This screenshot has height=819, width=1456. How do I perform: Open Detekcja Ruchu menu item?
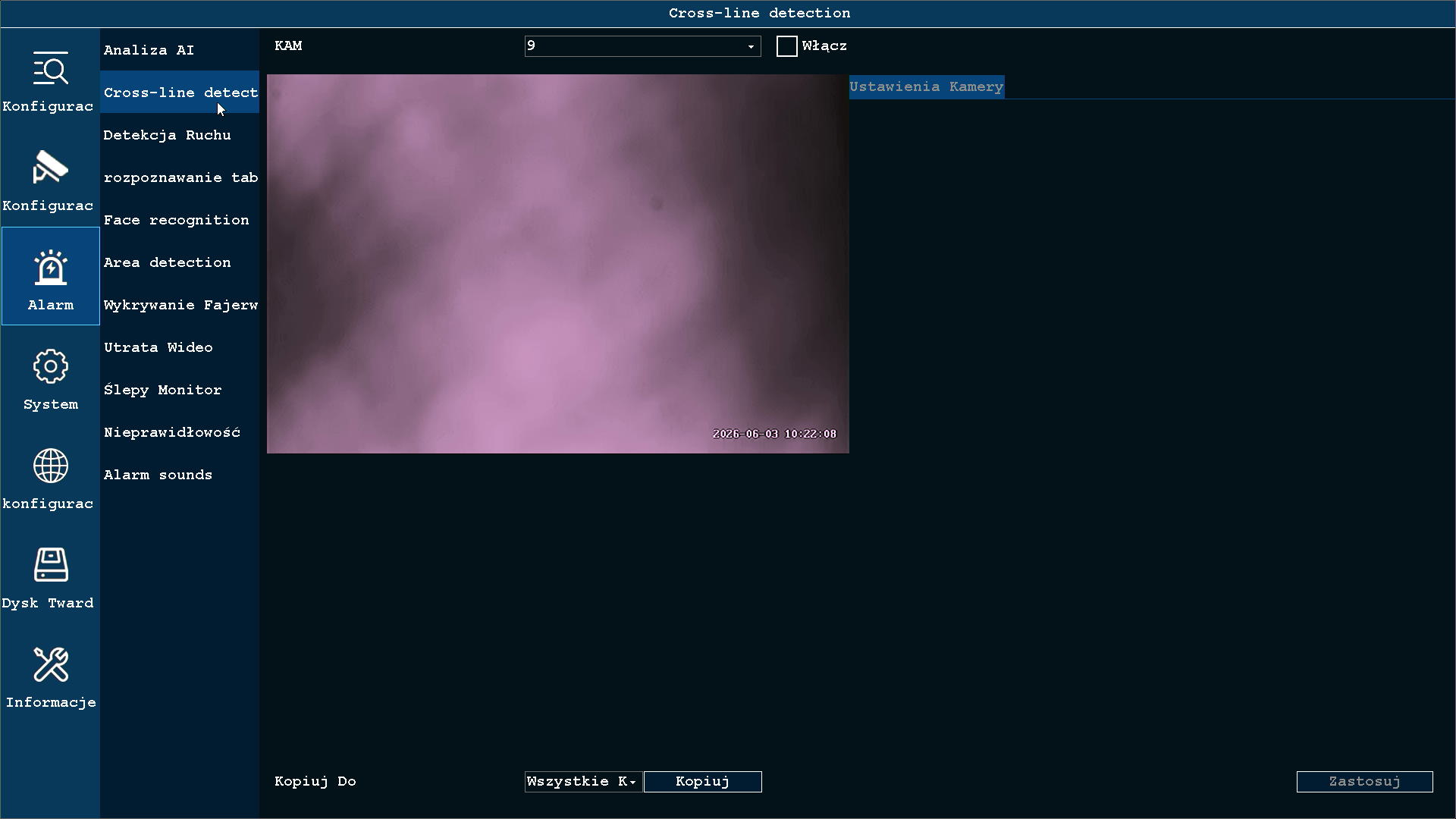point(180,135)
